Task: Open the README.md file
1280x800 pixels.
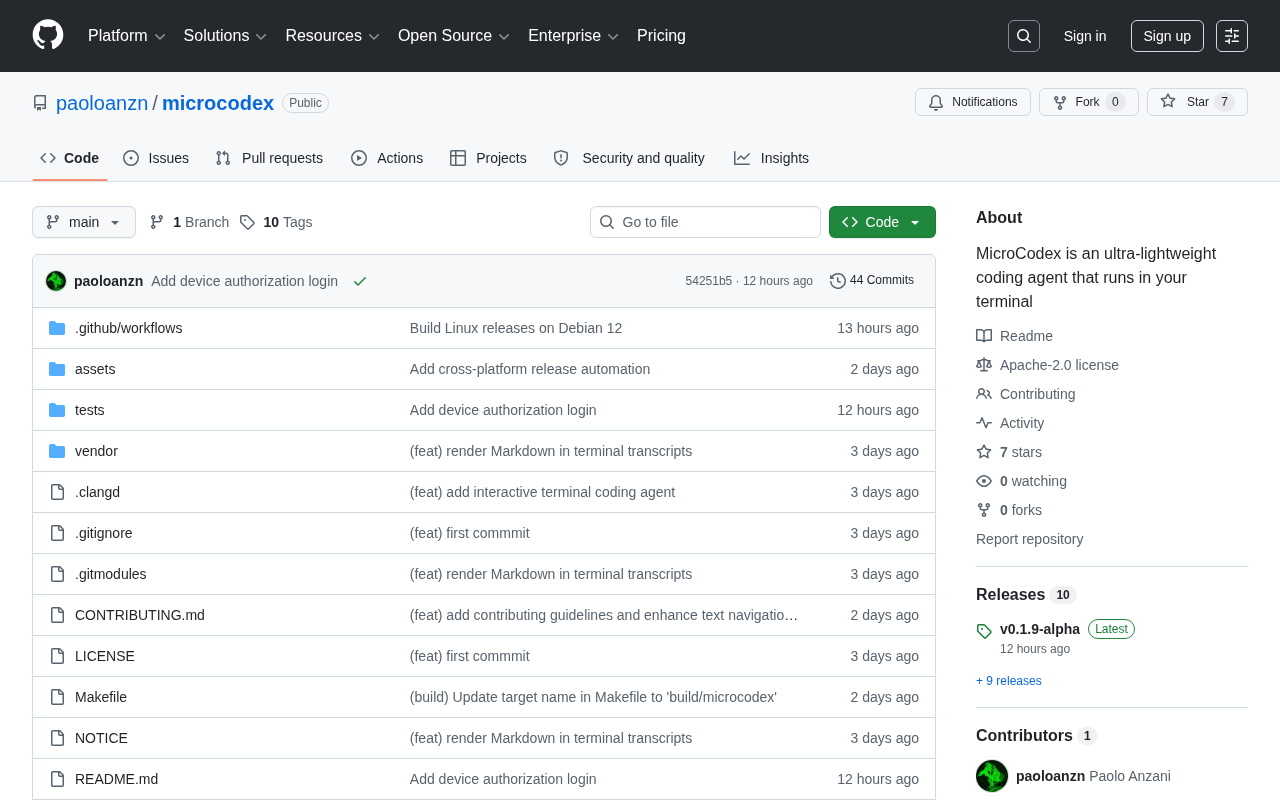Action: click(116, 779)
